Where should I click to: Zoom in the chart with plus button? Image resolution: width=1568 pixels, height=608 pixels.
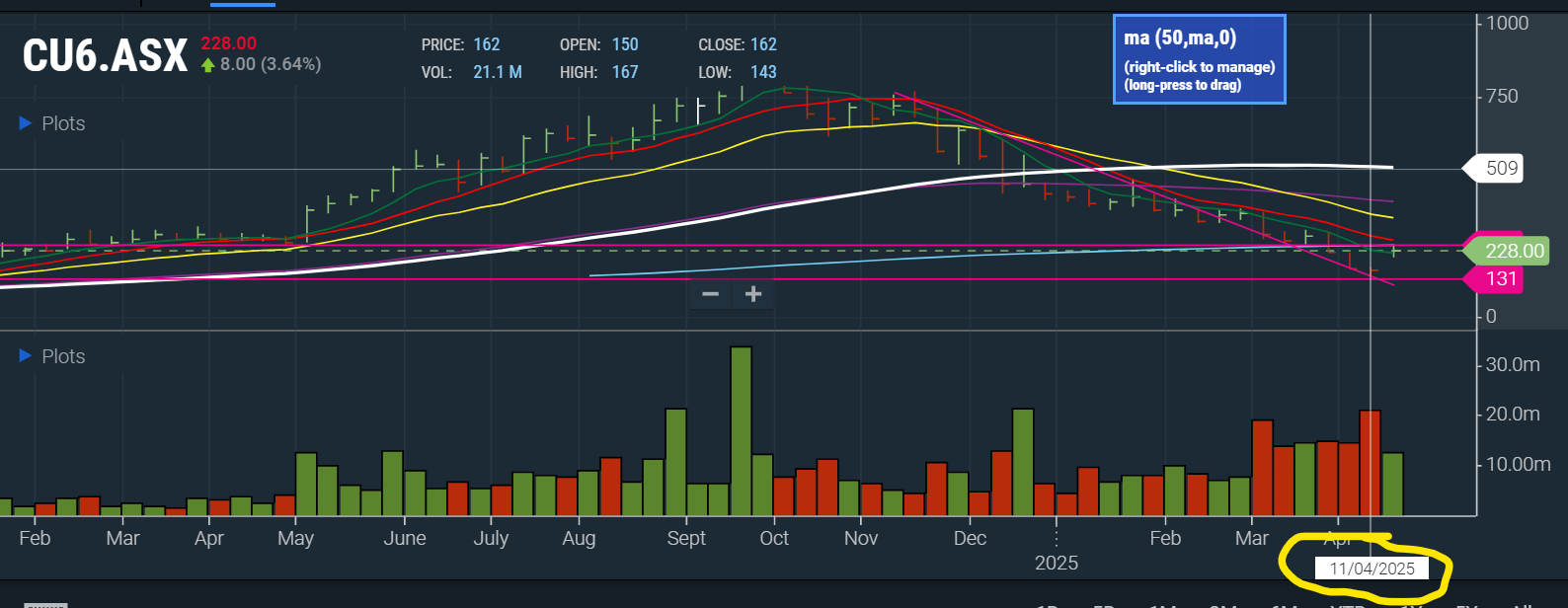coord(752,294)
